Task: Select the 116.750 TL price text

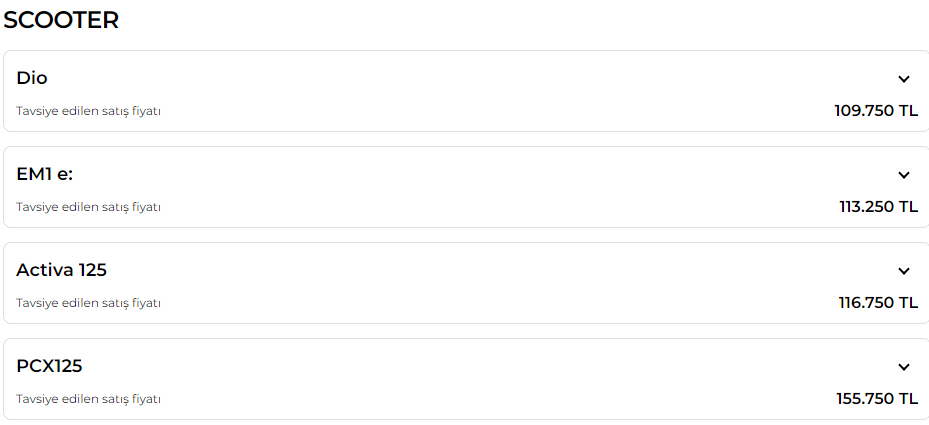Action: (879, 303)
